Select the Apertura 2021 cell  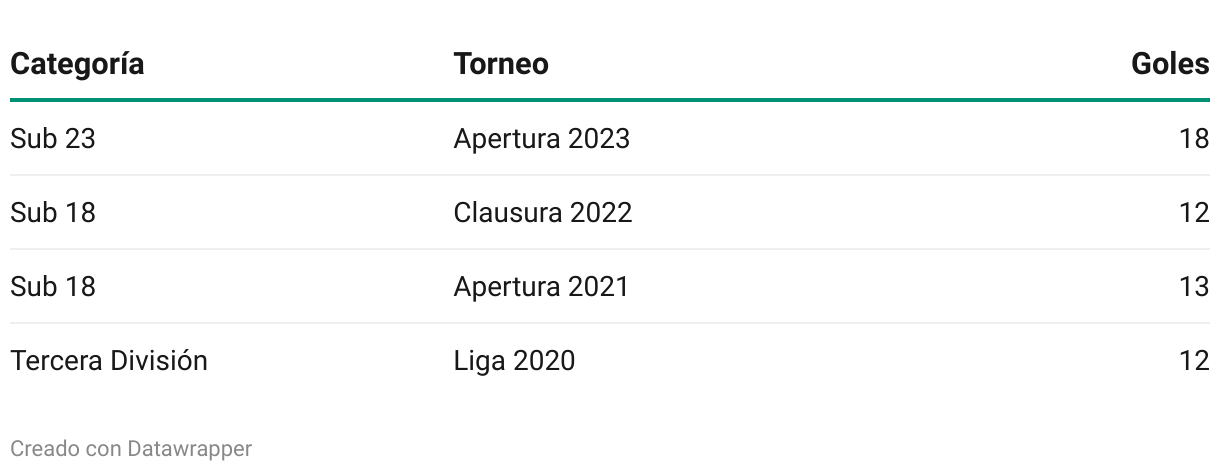[541, 286]
